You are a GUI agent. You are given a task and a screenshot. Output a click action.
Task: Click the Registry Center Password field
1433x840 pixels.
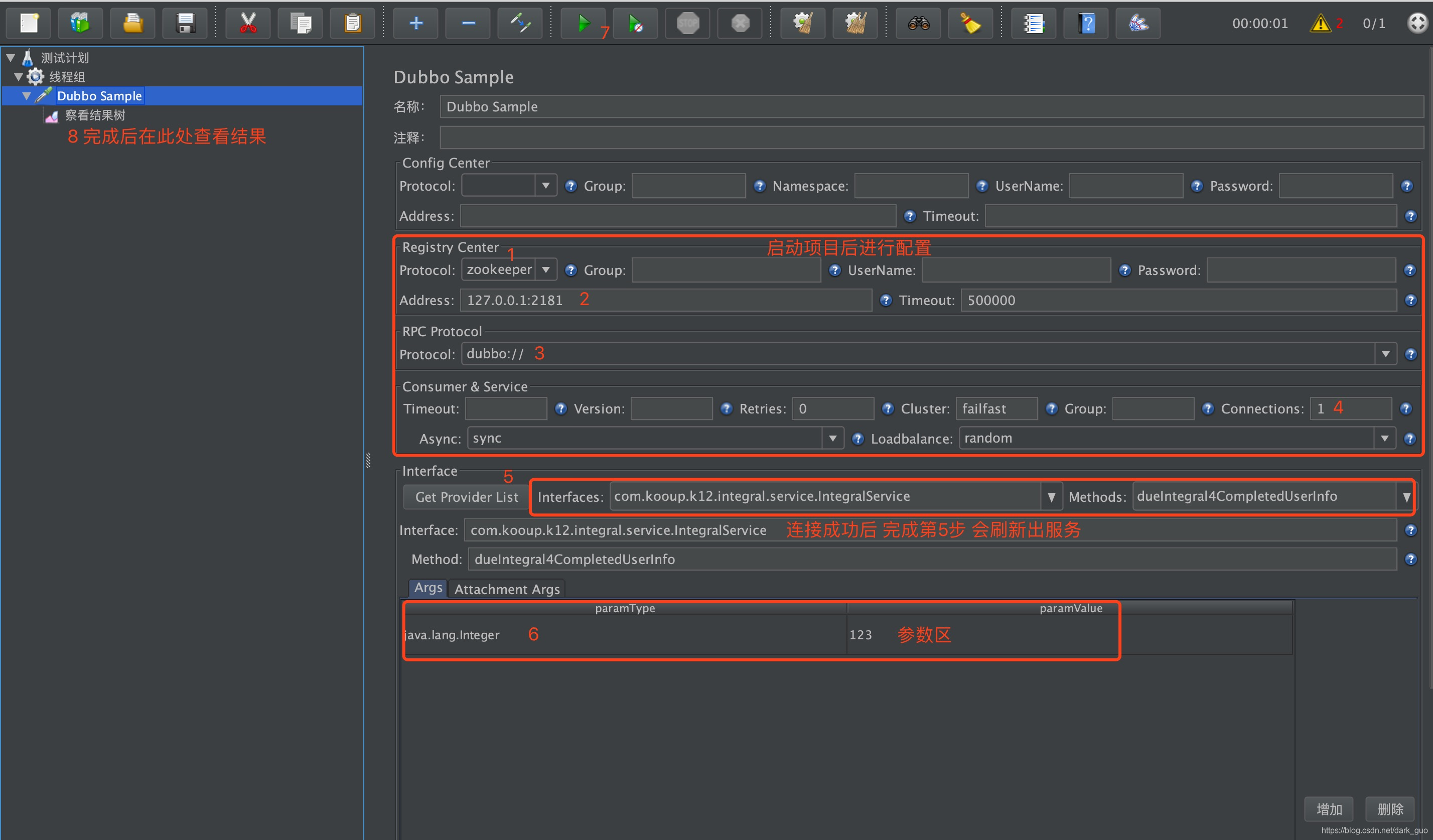[1301, 269]
